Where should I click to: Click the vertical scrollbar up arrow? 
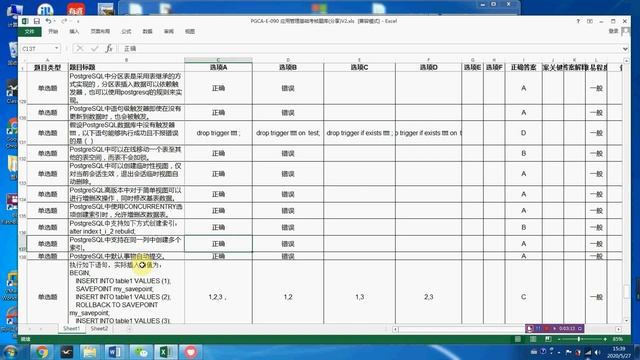pyautogui.click(x=627, y=61)
